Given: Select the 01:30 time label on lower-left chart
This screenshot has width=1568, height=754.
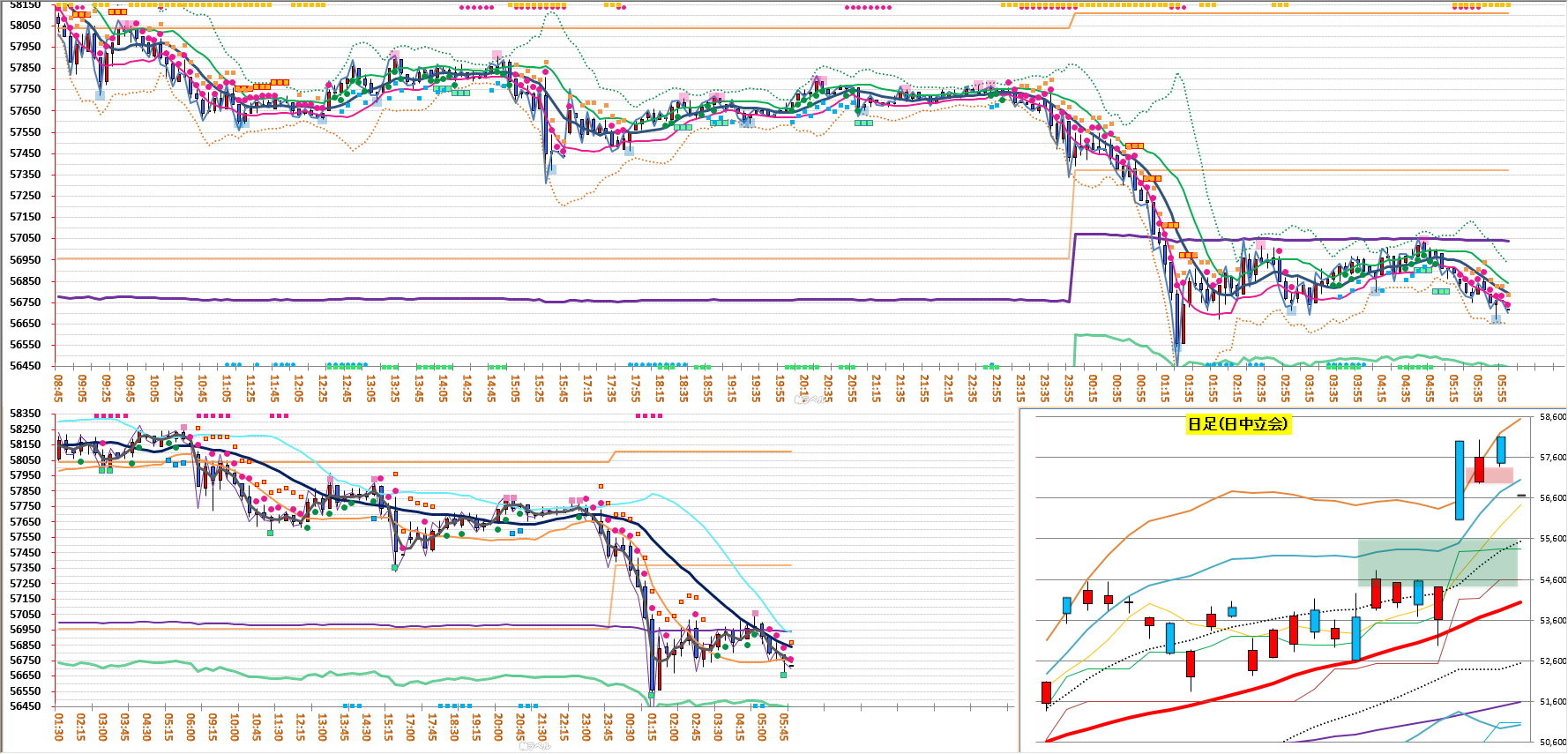Looking at the screenshot, I should coord(59,728).
